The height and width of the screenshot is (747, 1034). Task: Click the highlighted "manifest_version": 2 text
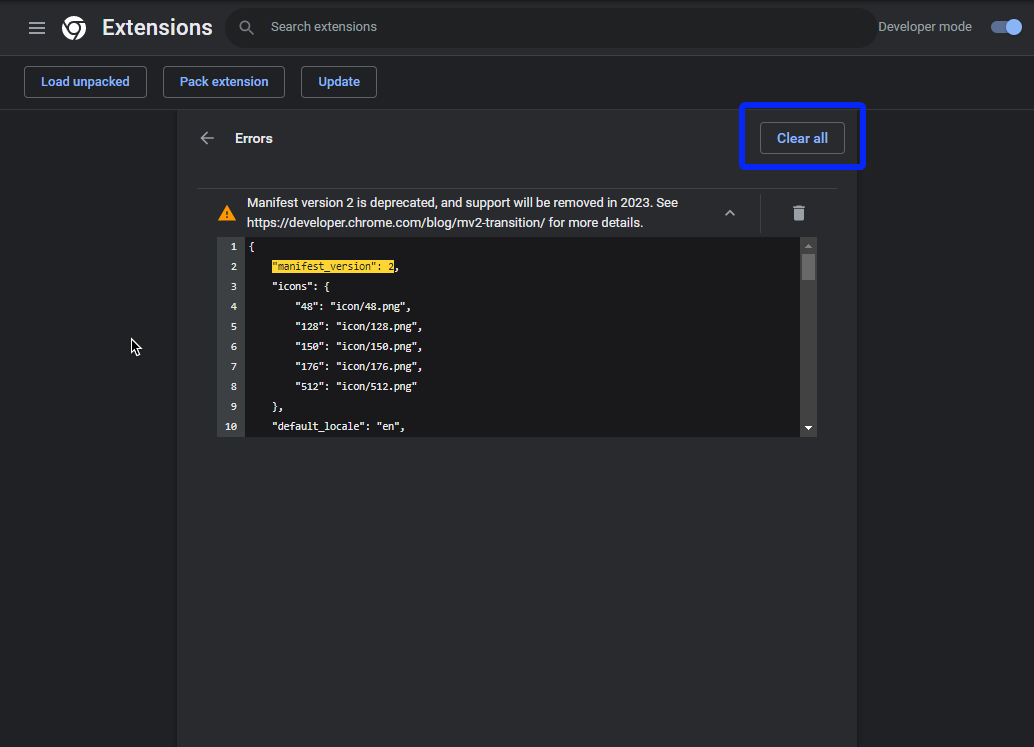point(333,266)
